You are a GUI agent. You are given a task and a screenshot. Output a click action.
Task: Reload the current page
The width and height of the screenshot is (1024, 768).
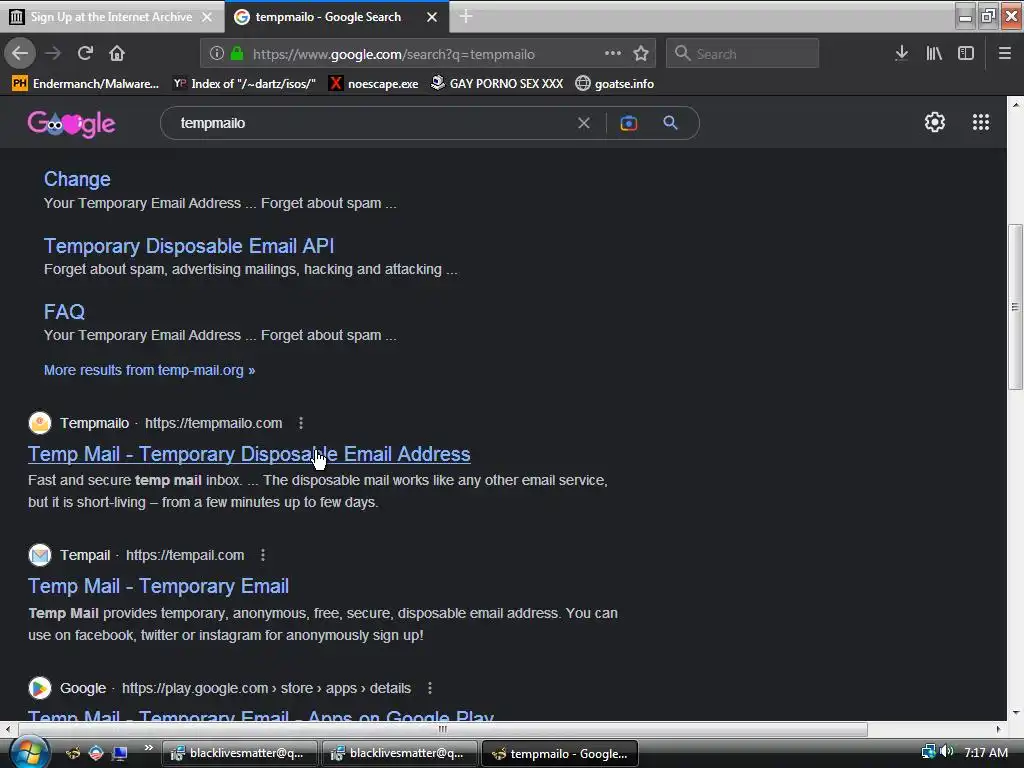[x=85, y=53]
